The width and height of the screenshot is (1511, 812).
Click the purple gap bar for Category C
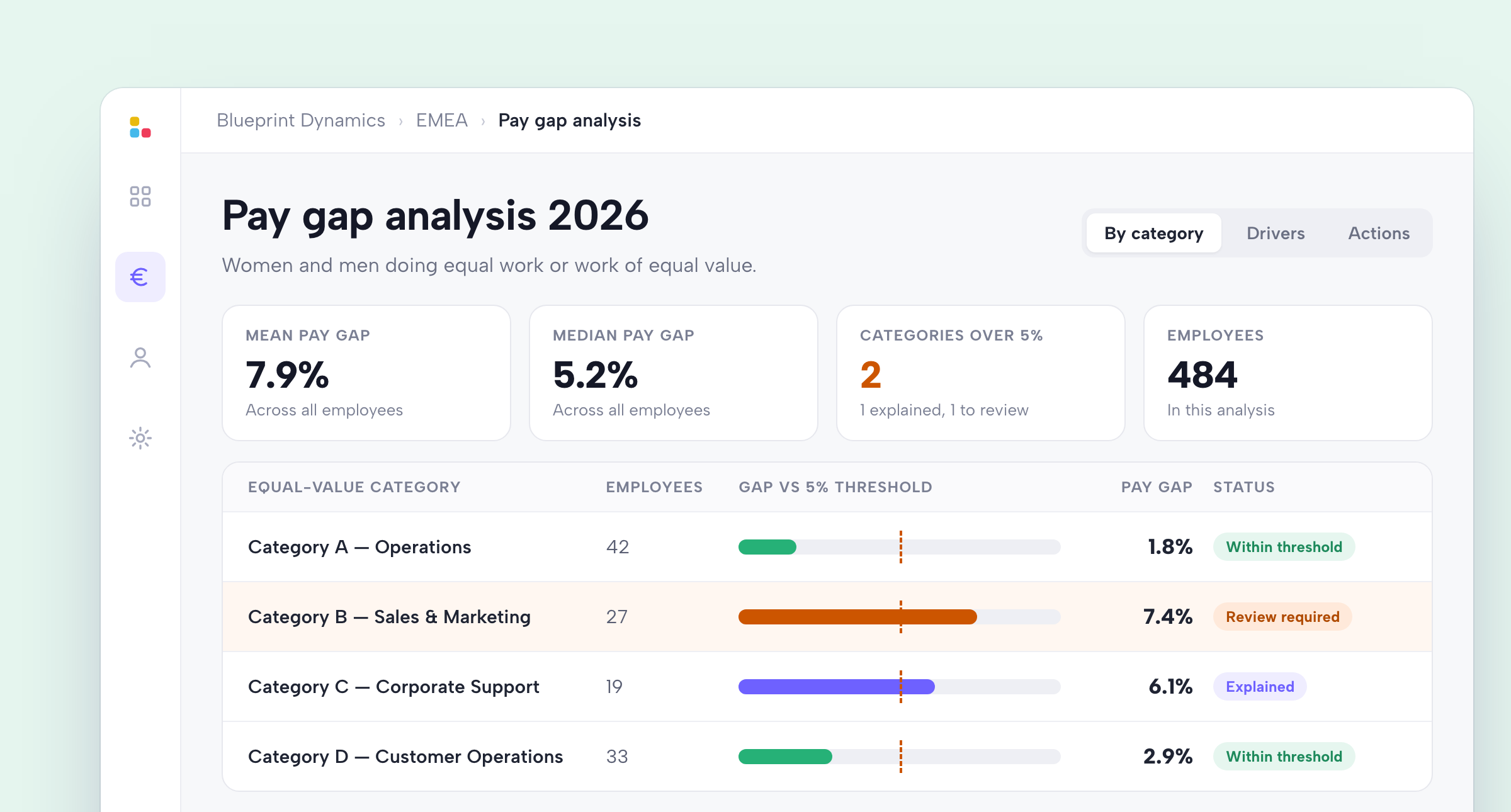point(837,687)
